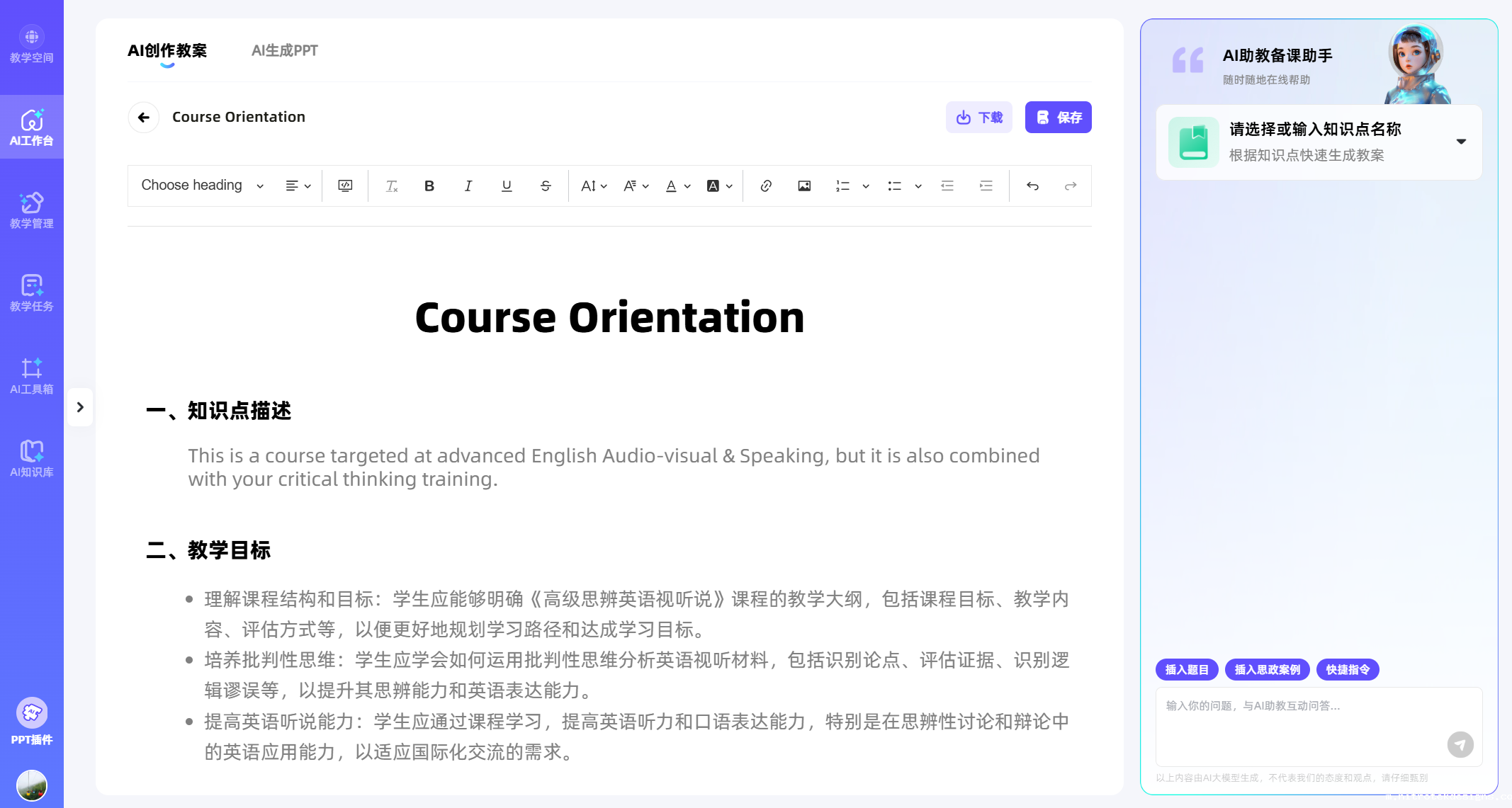Click the strikethrough icon
Image resolution: width=1512 pixels, height=808 pixels.
[x=546, y=186]
